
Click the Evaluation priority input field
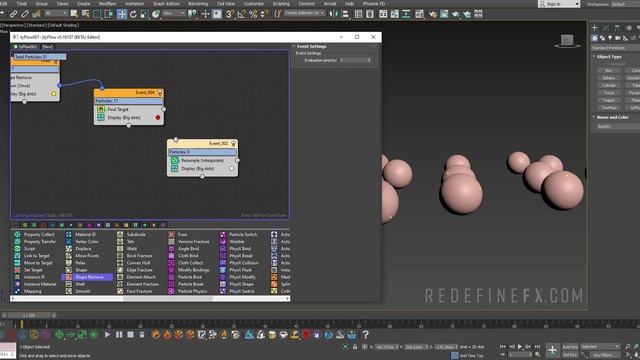pyautogui.click(x=356, y=60)
